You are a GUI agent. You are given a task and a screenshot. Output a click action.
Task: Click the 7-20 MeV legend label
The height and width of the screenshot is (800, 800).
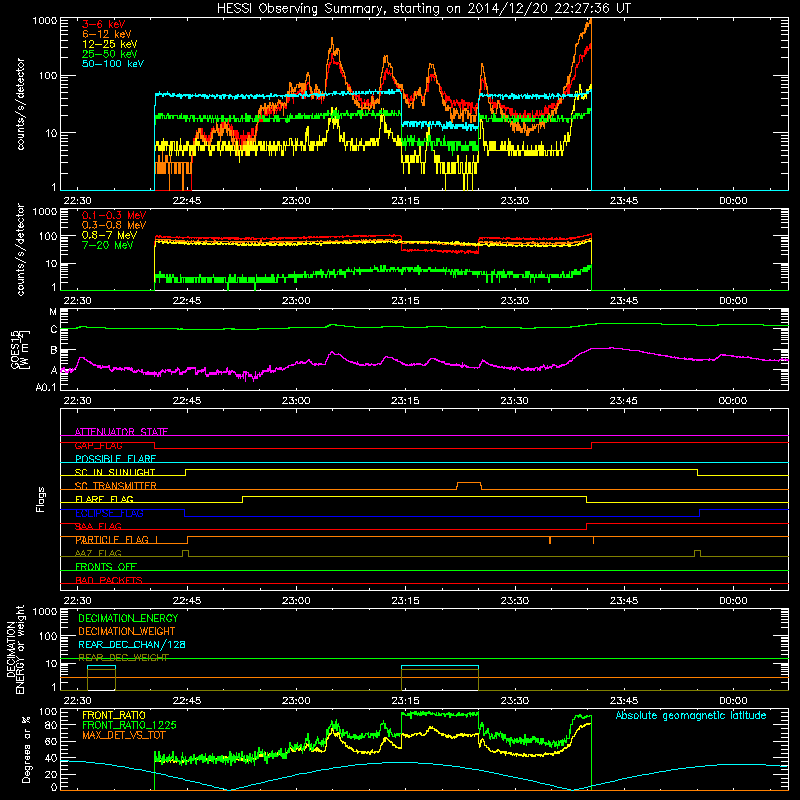[107, 245]
